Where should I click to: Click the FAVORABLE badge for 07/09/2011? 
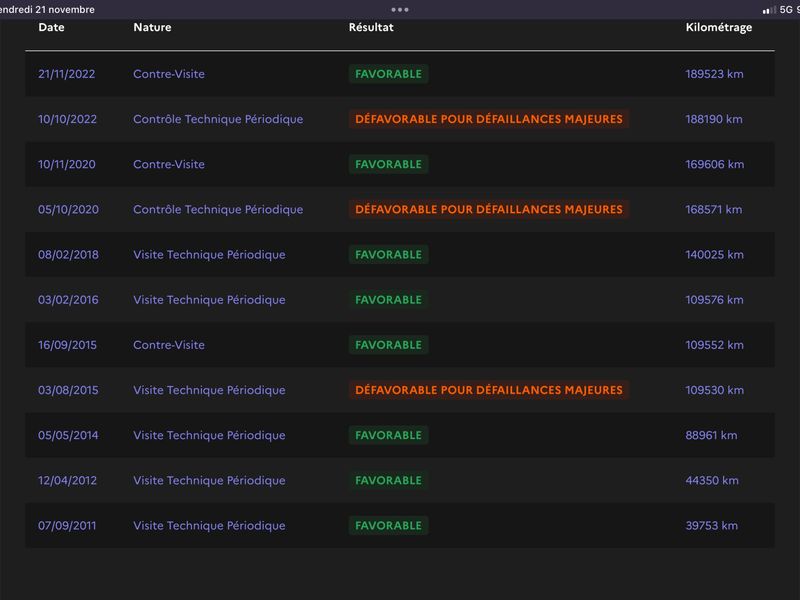(388, 525)
